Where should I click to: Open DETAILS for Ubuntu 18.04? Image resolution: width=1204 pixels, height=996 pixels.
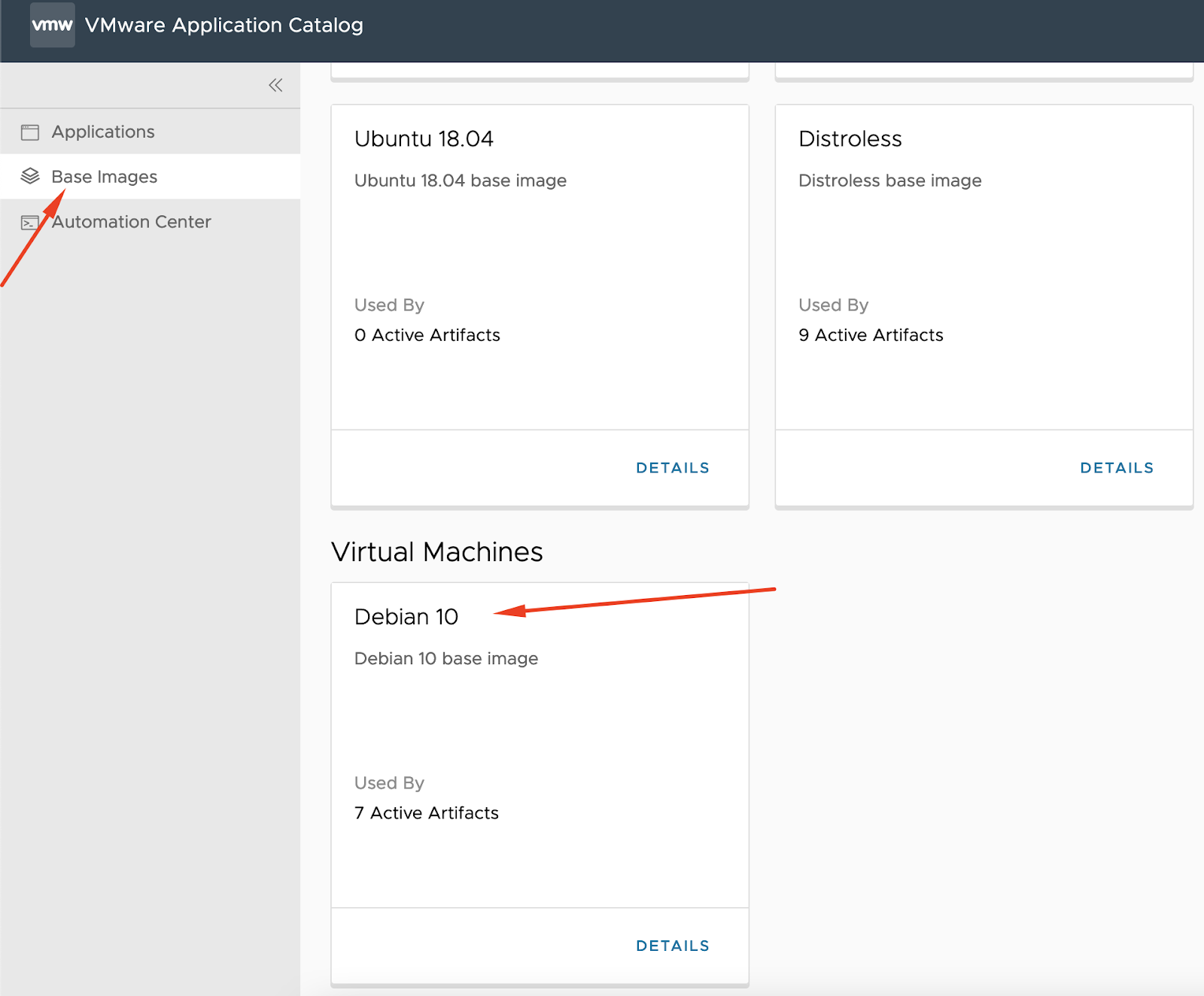pos(673,468)
